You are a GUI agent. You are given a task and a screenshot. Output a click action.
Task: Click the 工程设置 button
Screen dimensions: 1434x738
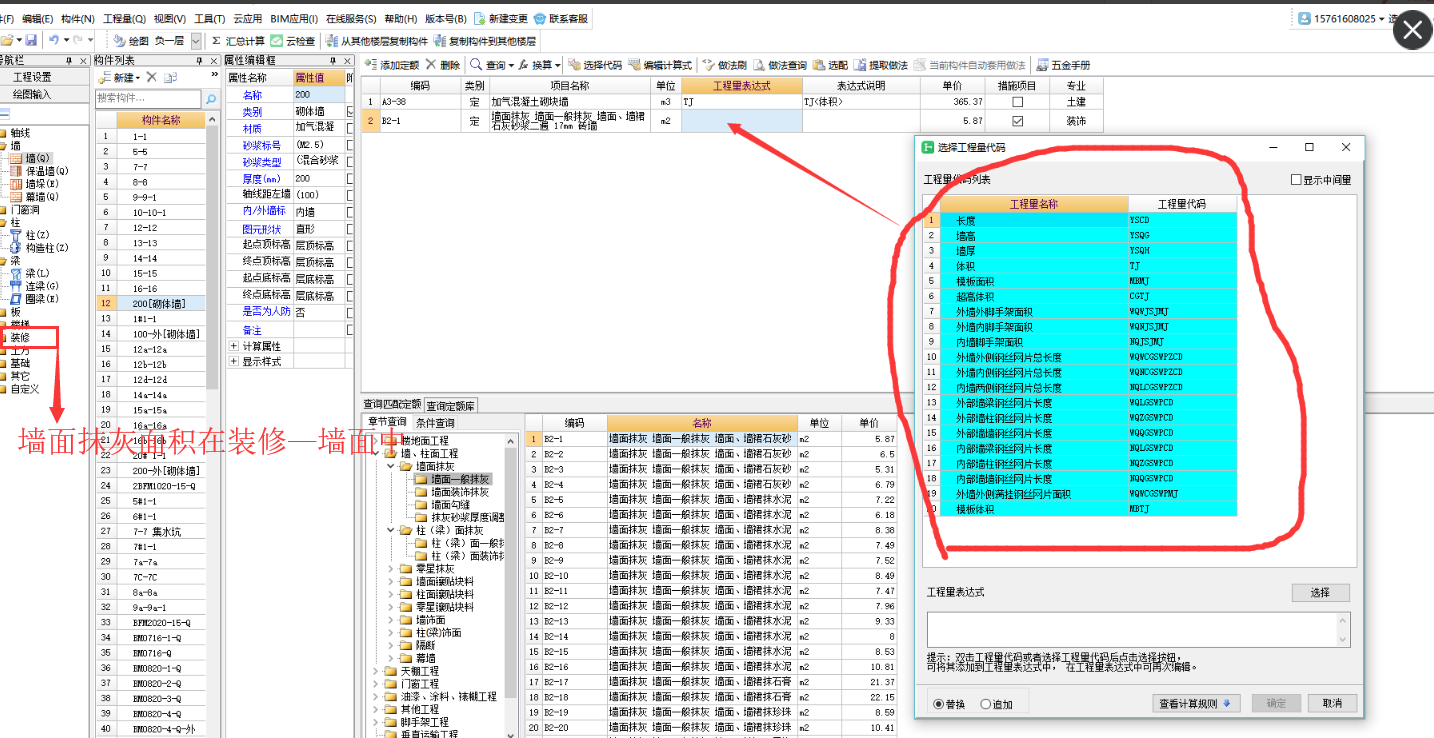32,77
